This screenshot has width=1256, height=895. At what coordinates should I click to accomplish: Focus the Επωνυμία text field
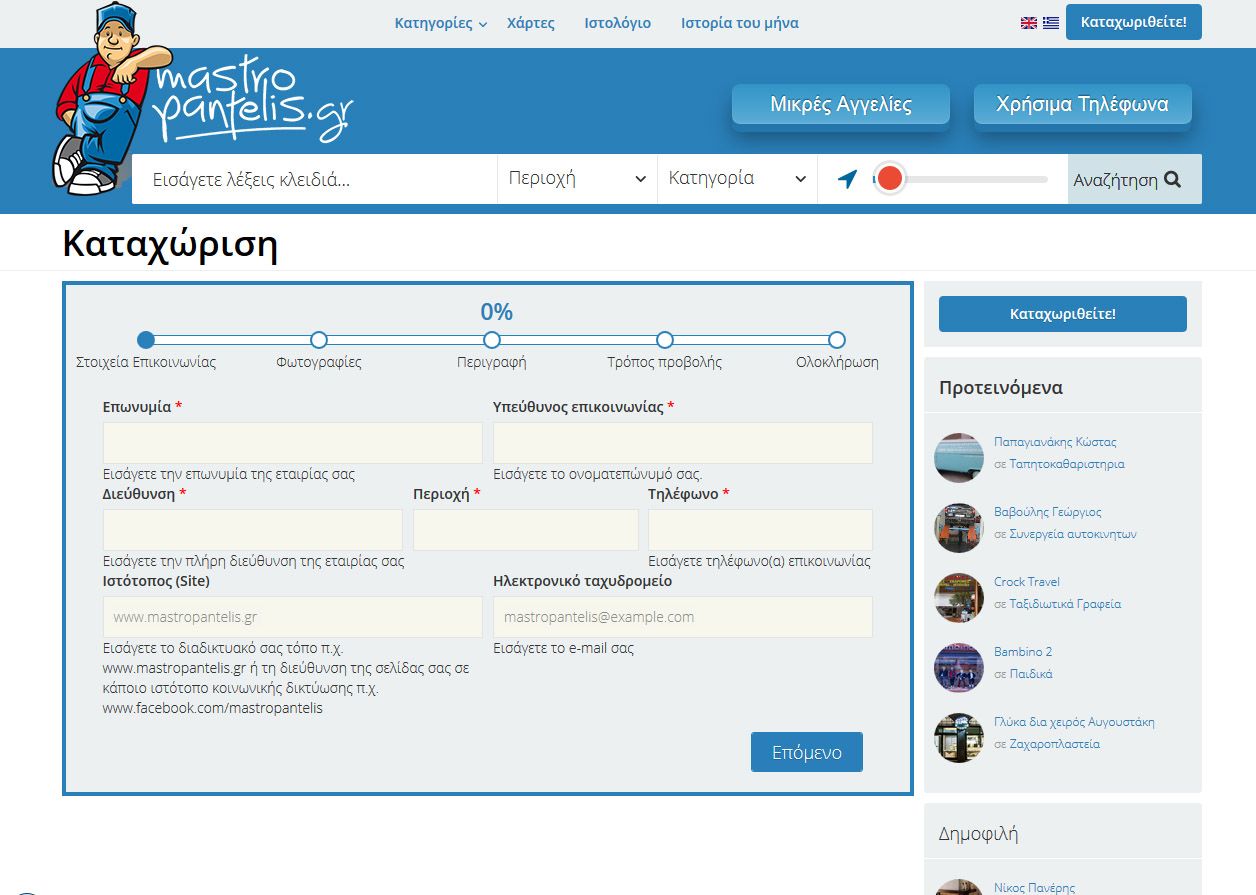(292, 443)
